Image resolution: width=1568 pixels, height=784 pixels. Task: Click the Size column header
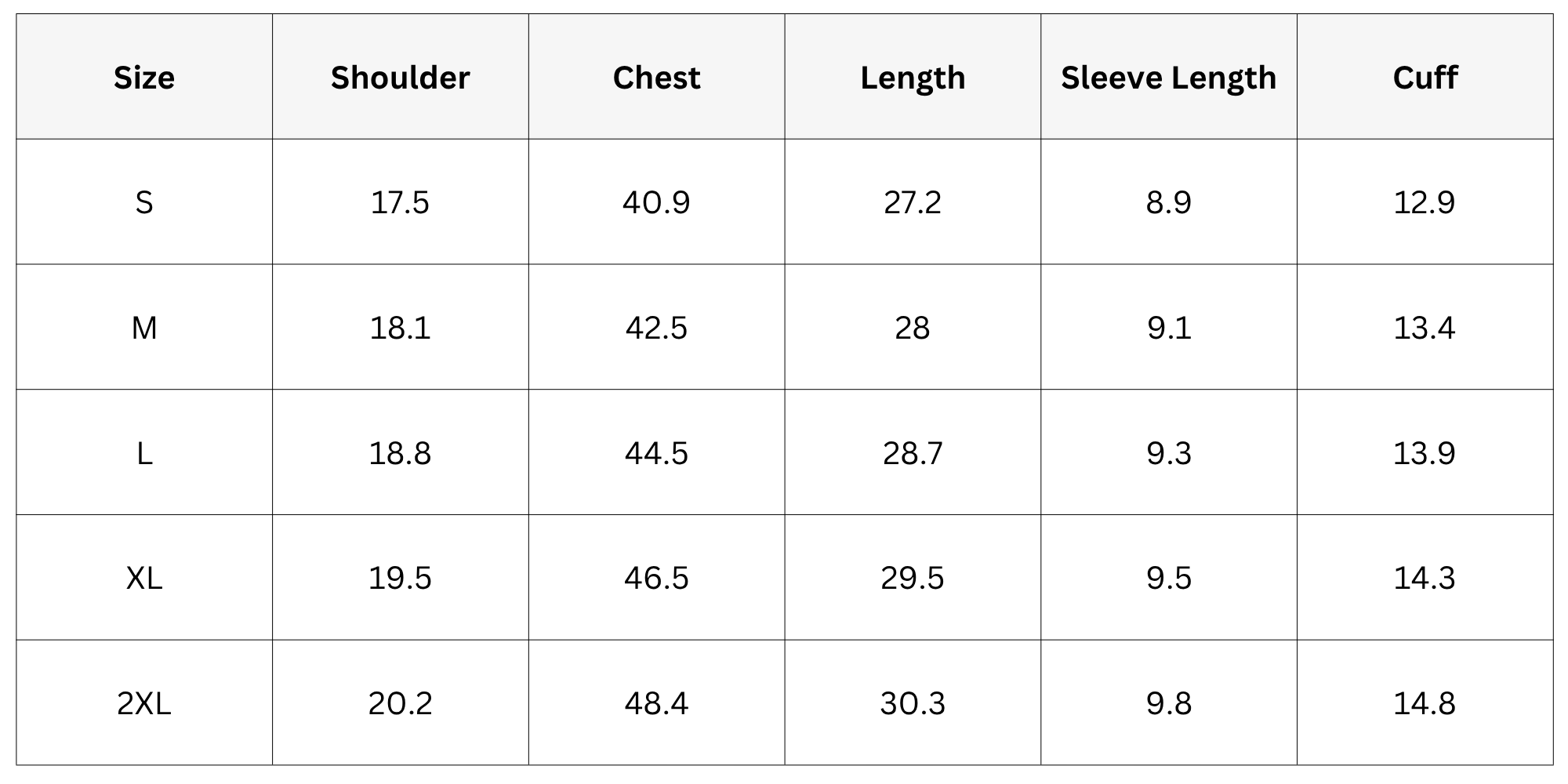point(144,78)
